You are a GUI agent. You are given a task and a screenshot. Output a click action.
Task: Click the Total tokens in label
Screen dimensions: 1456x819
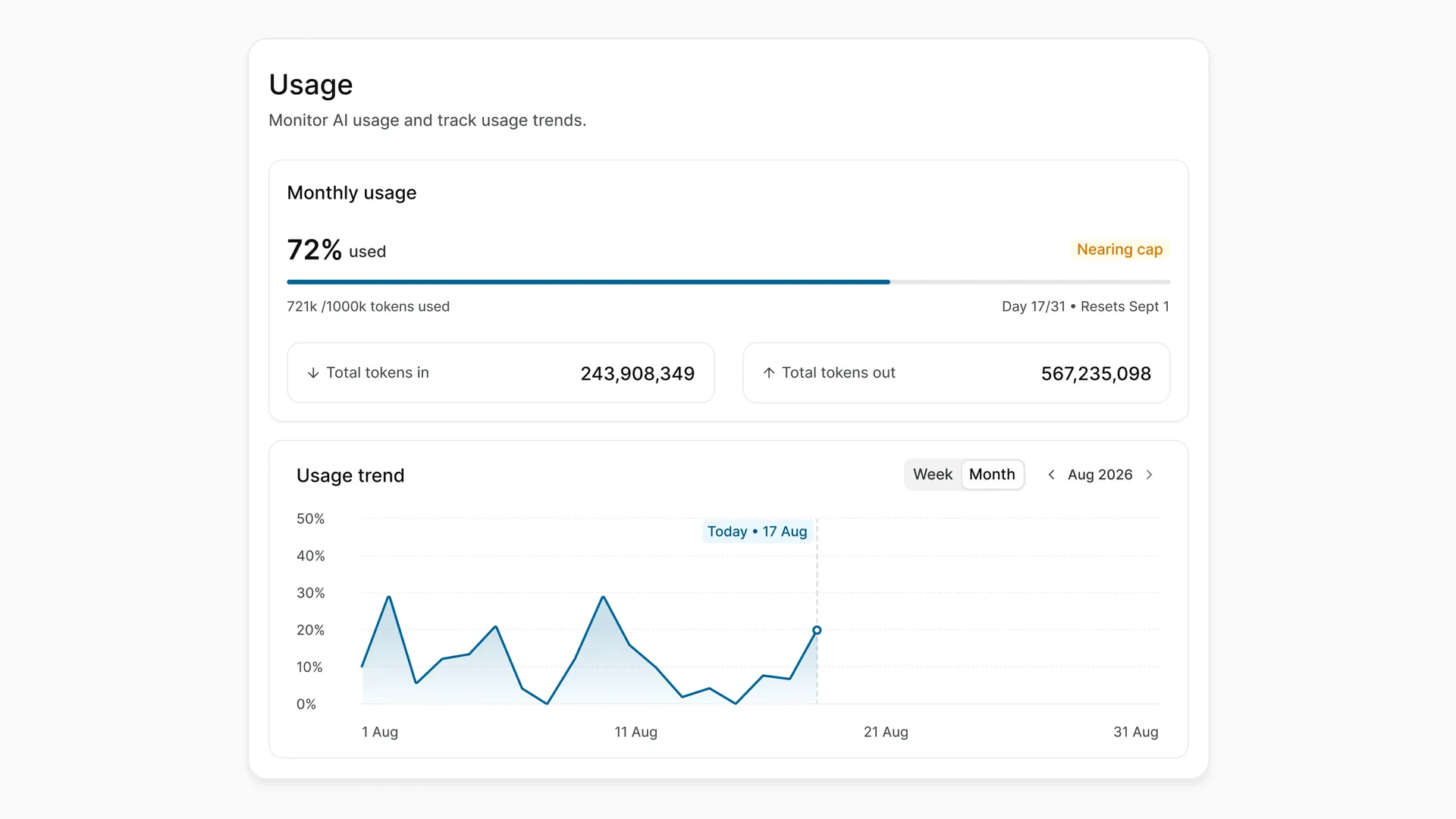click(x=378, y=372)
